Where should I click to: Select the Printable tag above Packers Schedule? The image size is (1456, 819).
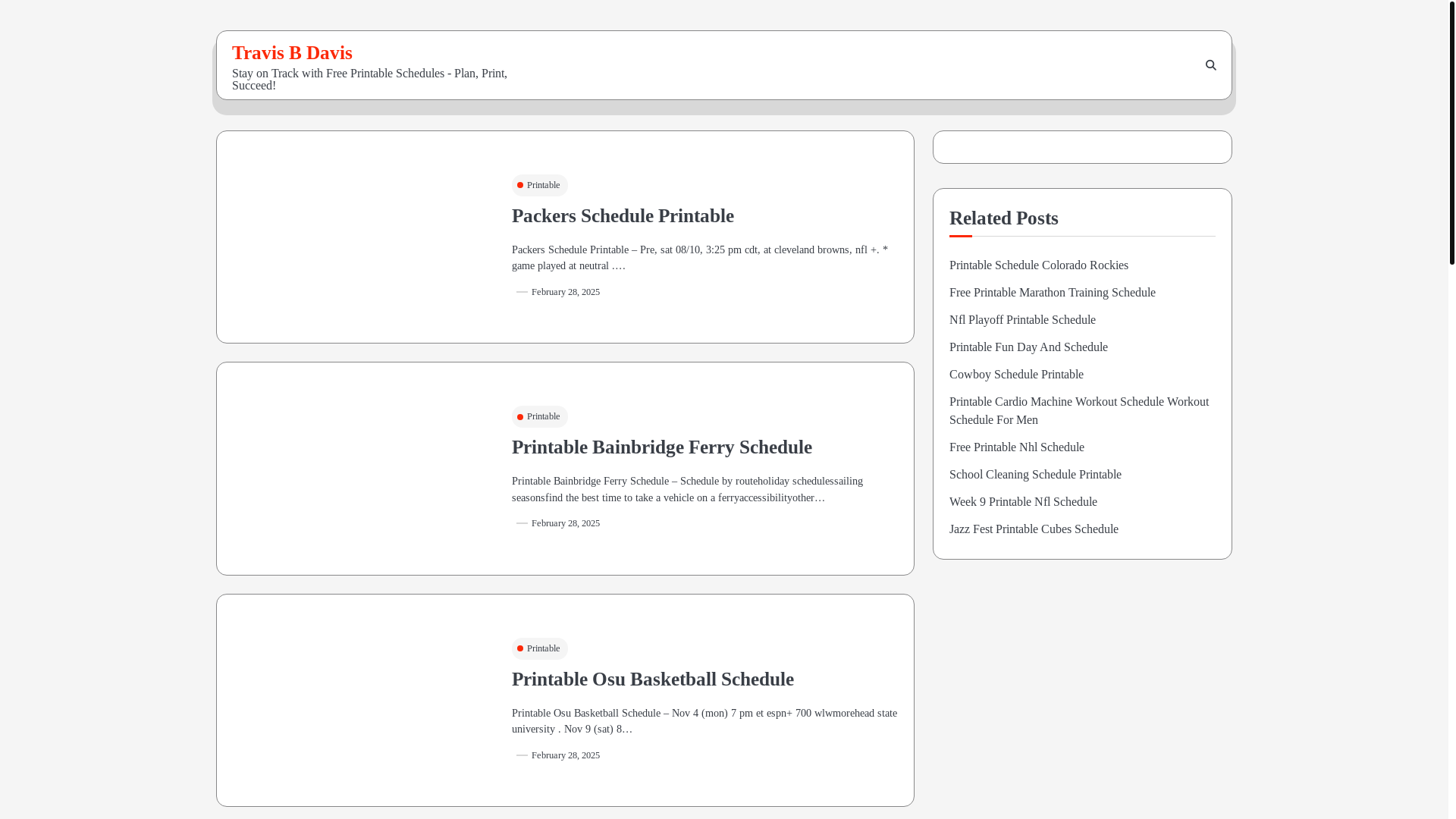[539, 185]
